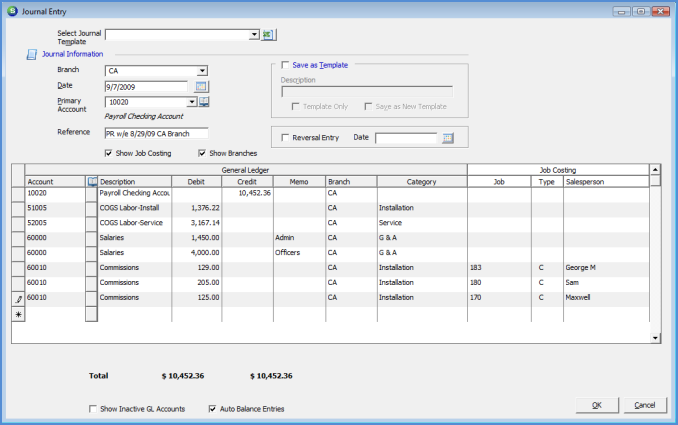Select the debit cell 1,376.22
The height and width of the screenshot is (425, 678).
point(197,208)
